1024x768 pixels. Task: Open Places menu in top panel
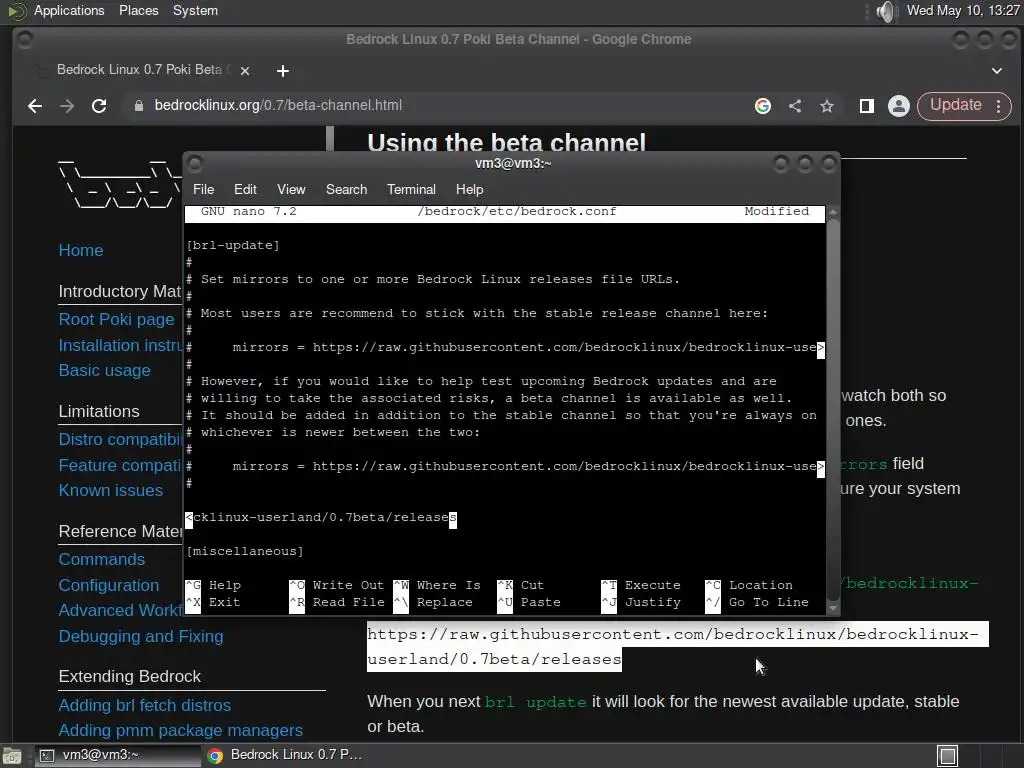point(138,10)
